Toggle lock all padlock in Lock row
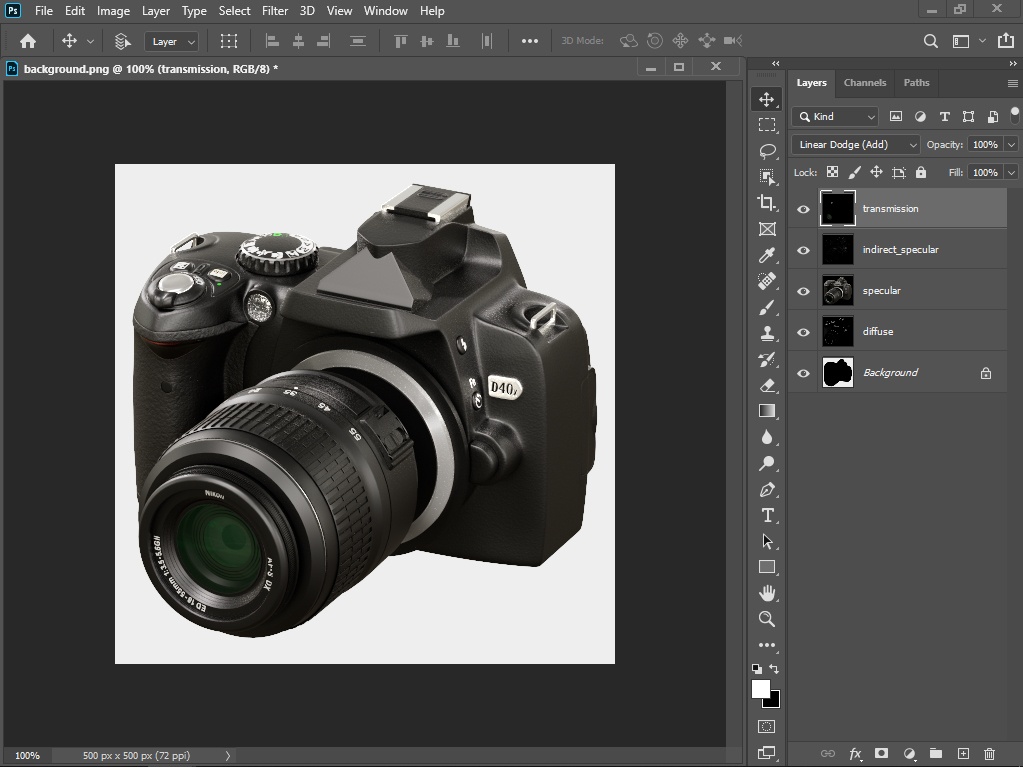 tap(921, 172)
